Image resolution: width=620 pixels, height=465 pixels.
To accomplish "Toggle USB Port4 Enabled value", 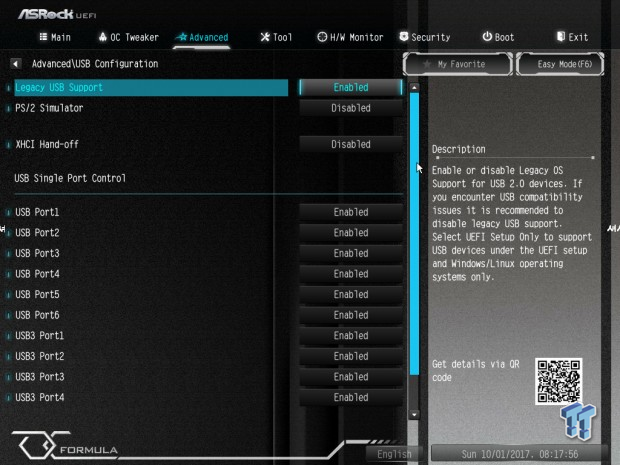I will 351,274.
